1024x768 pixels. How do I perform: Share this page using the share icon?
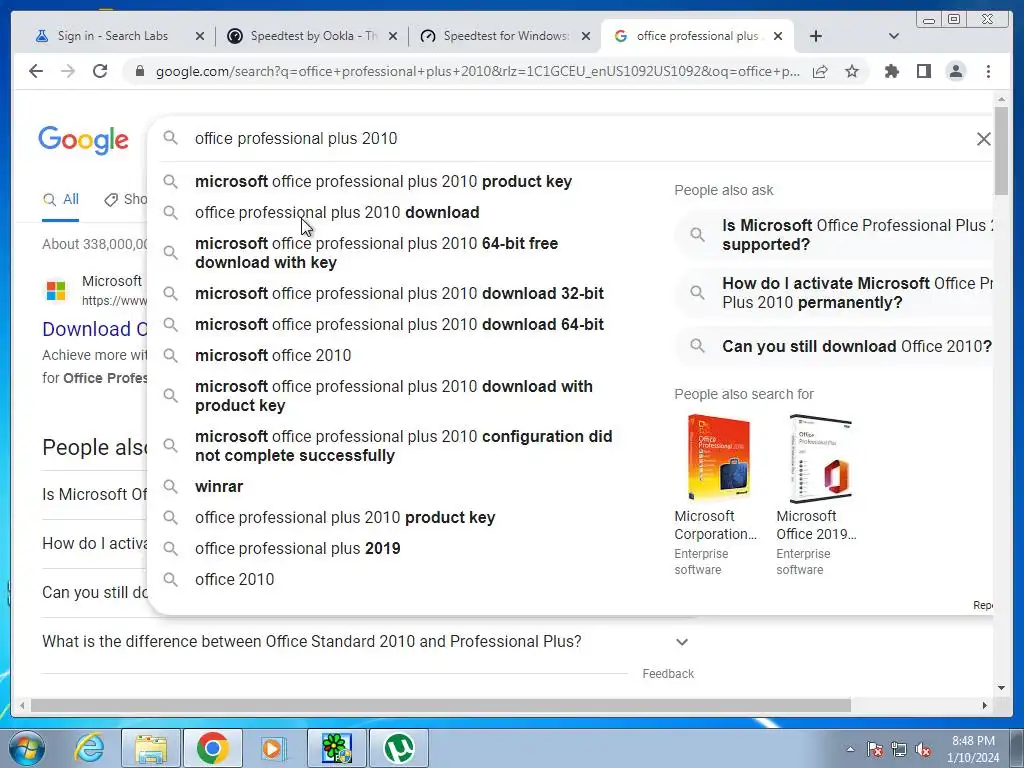[820, 71]
